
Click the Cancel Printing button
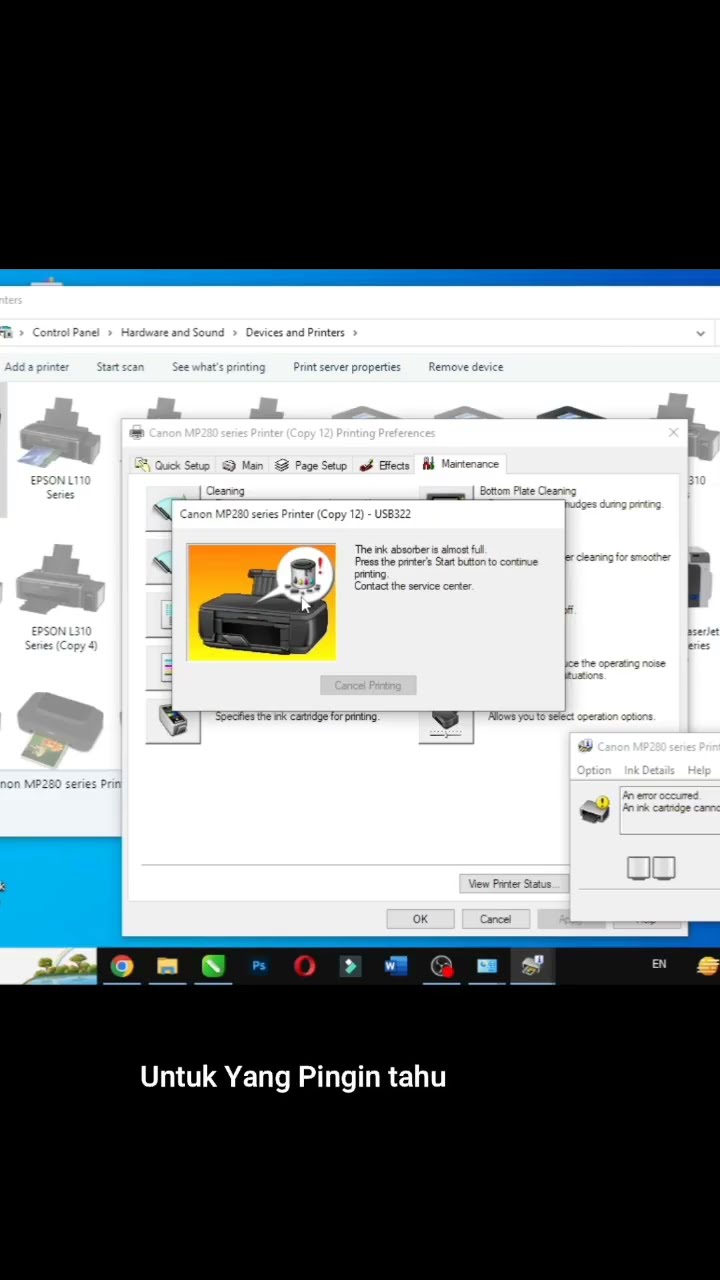tap(368, 685)
